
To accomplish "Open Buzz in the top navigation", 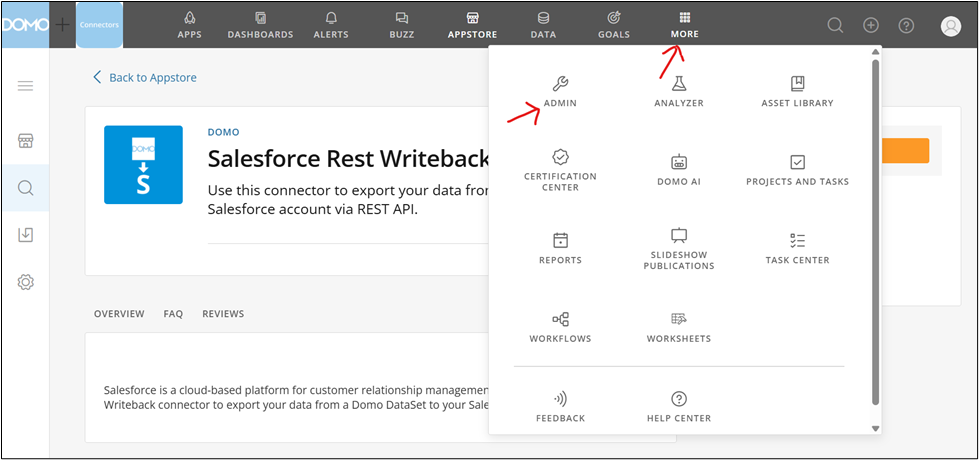I will pyautogui.click(x=401, y=26).
